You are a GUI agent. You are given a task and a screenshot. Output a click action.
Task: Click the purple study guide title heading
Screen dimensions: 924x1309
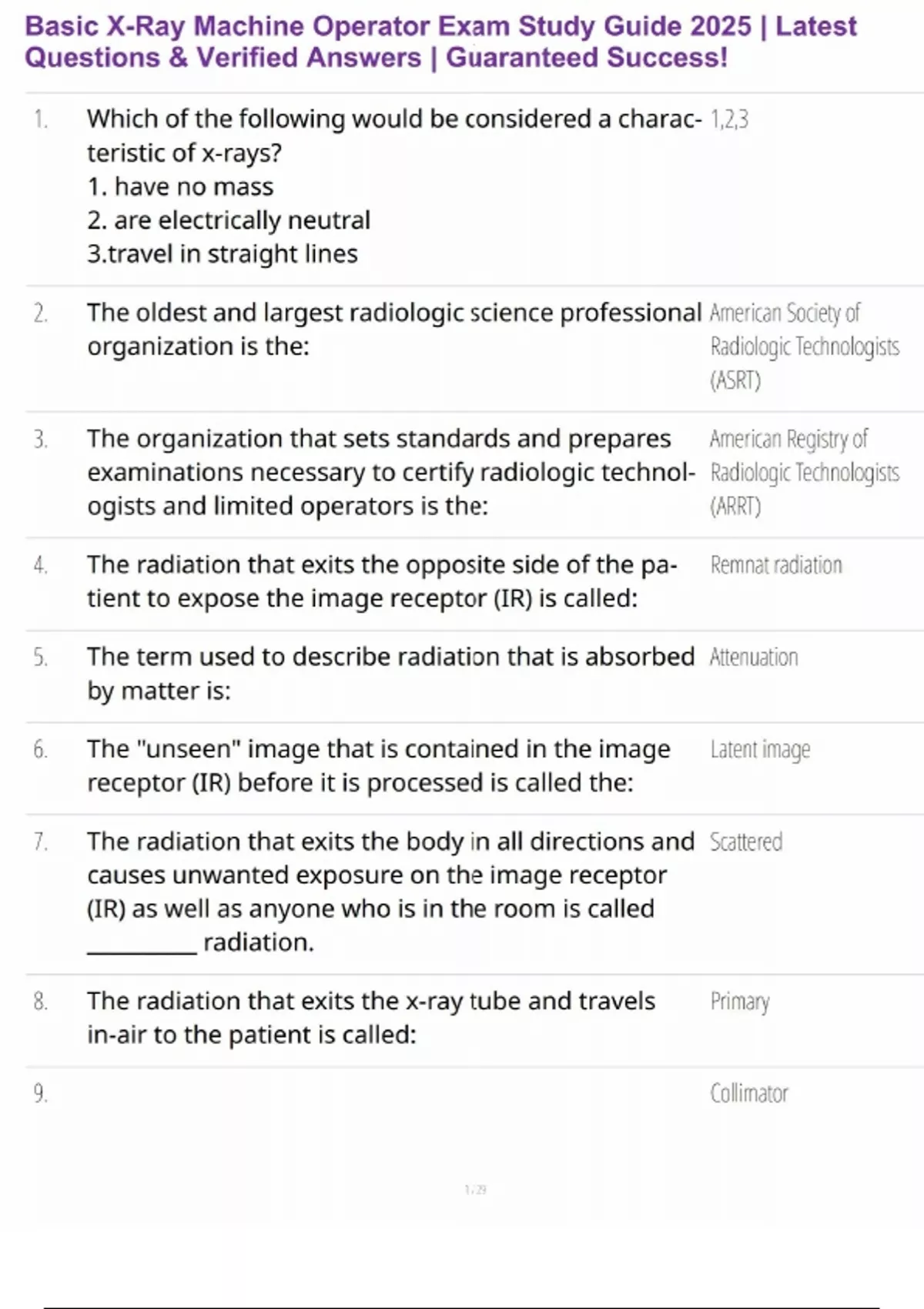point(440,42)
